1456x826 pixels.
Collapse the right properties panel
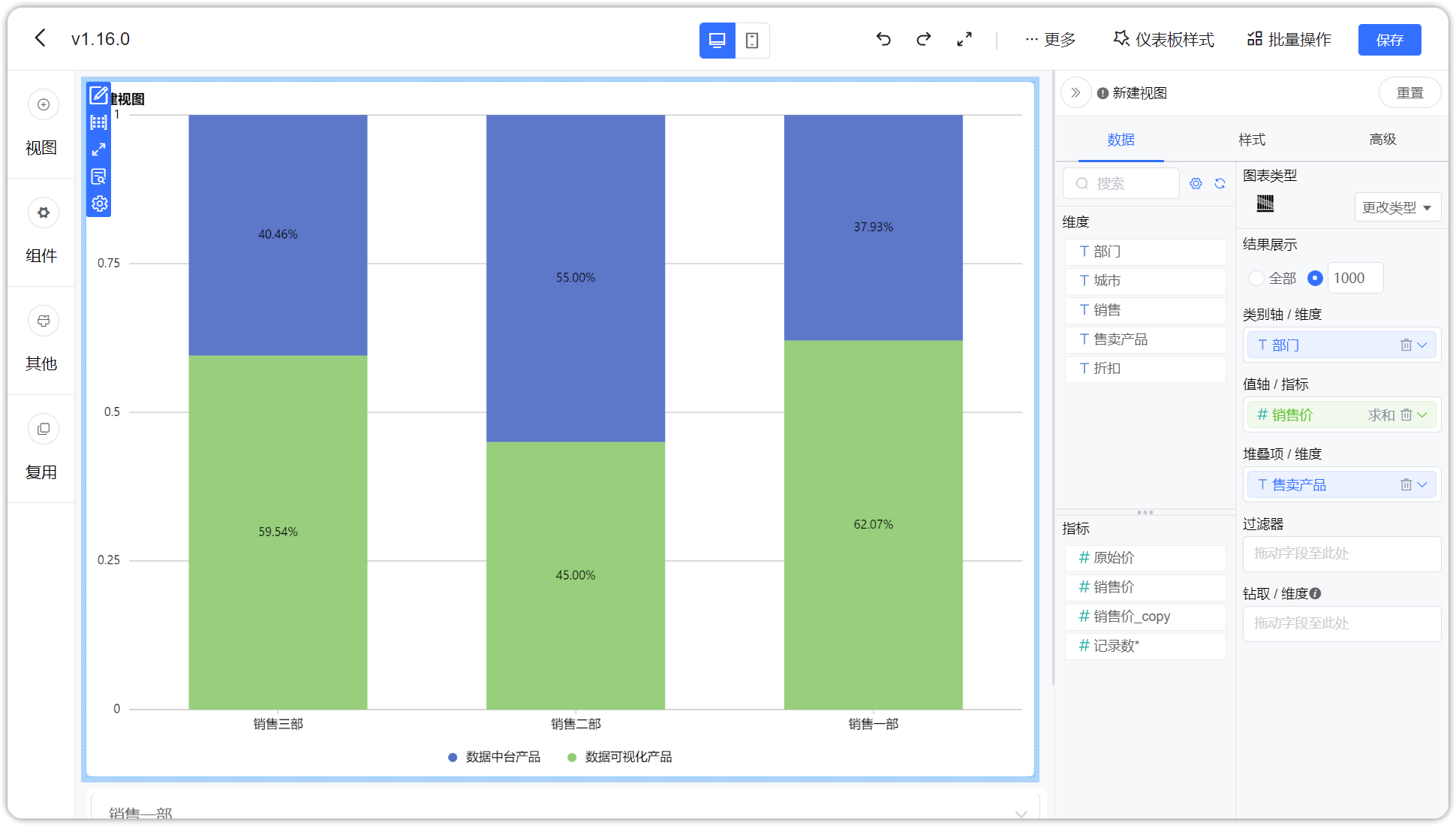click(1075, 92)
